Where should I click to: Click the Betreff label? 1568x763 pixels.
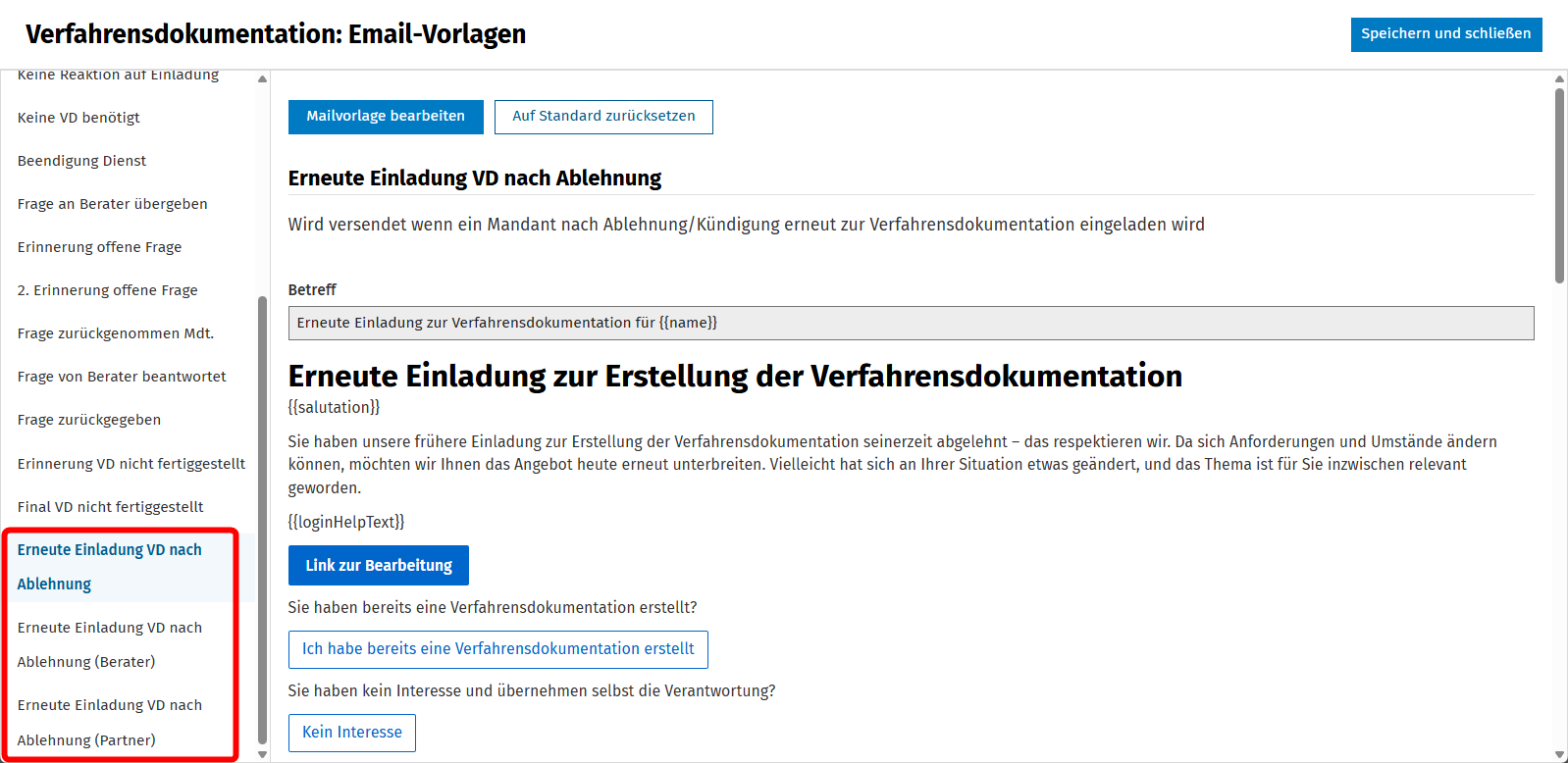[312, 290]
